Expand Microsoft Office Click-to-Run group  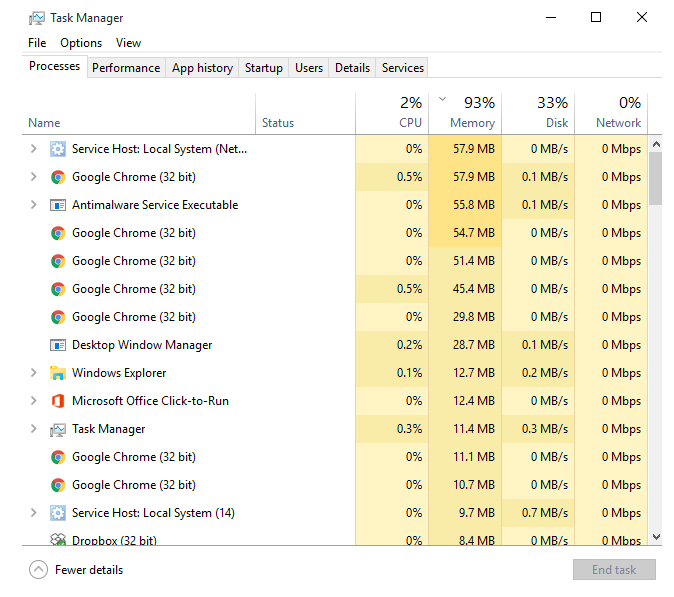pos(34,401)
